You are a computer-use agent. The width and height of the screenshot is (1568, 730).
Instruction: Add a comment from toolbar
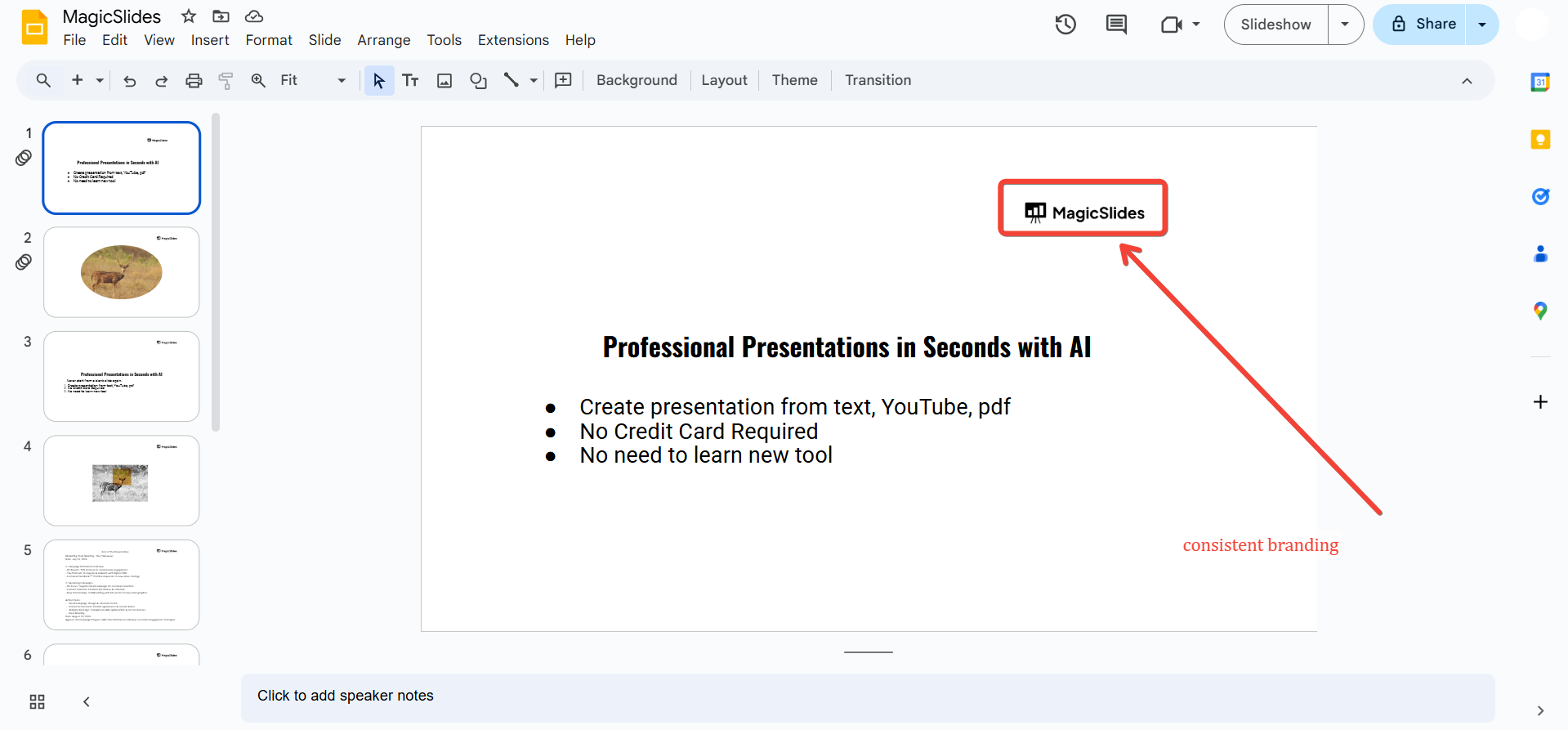coord(563,80)
